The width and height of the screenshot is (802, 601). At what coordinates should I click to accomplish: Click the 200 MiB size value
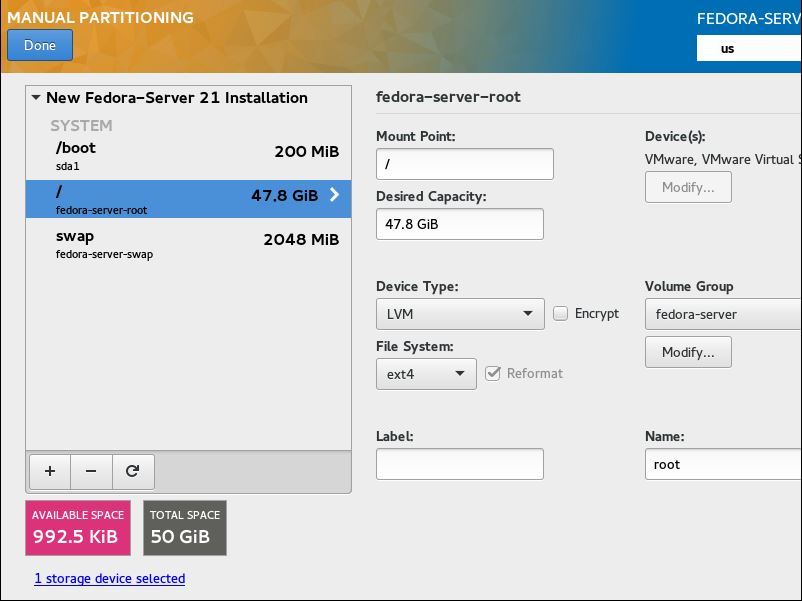306,151
